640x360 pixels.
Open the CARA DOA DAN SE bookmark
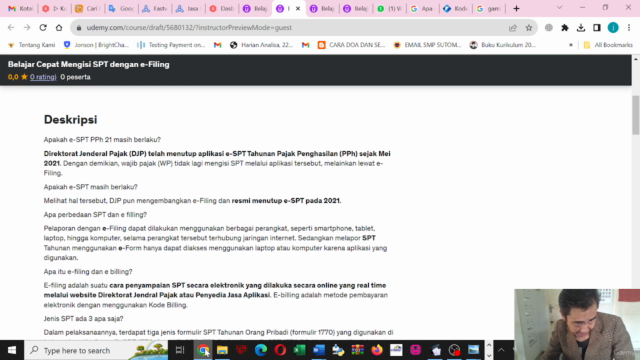point(351,45)
